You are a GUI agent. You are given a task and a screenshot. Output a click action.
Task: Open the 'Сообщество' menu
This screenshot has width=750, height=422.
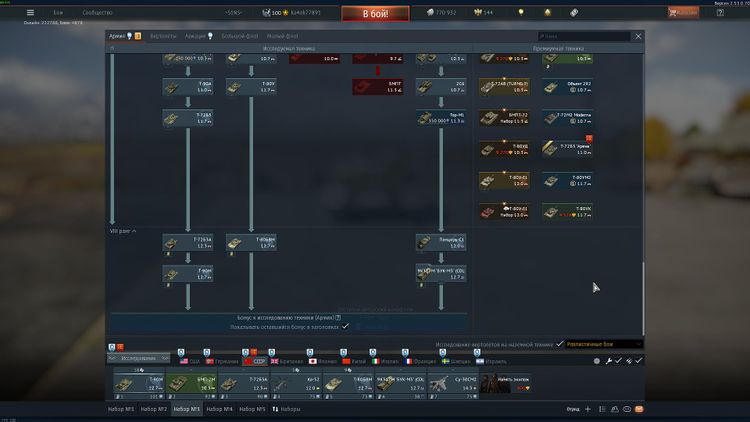97,13
